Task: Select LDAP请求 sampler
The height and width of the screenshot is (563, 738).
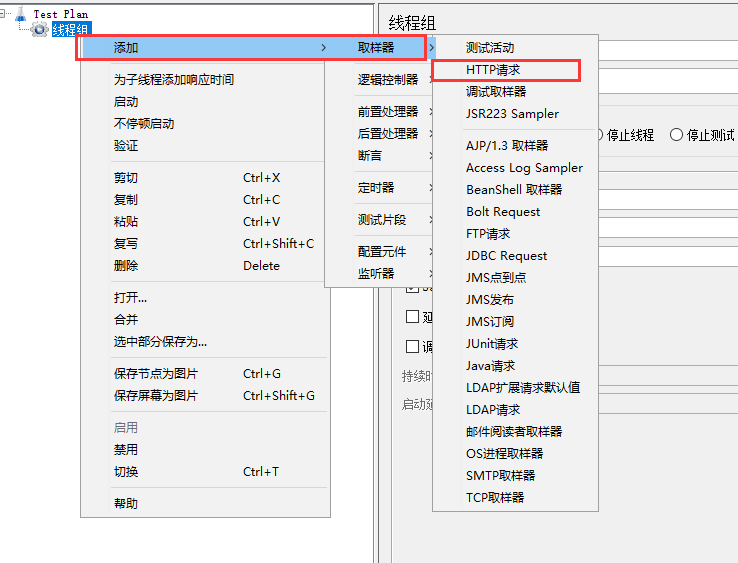Action: pos(515,410)
